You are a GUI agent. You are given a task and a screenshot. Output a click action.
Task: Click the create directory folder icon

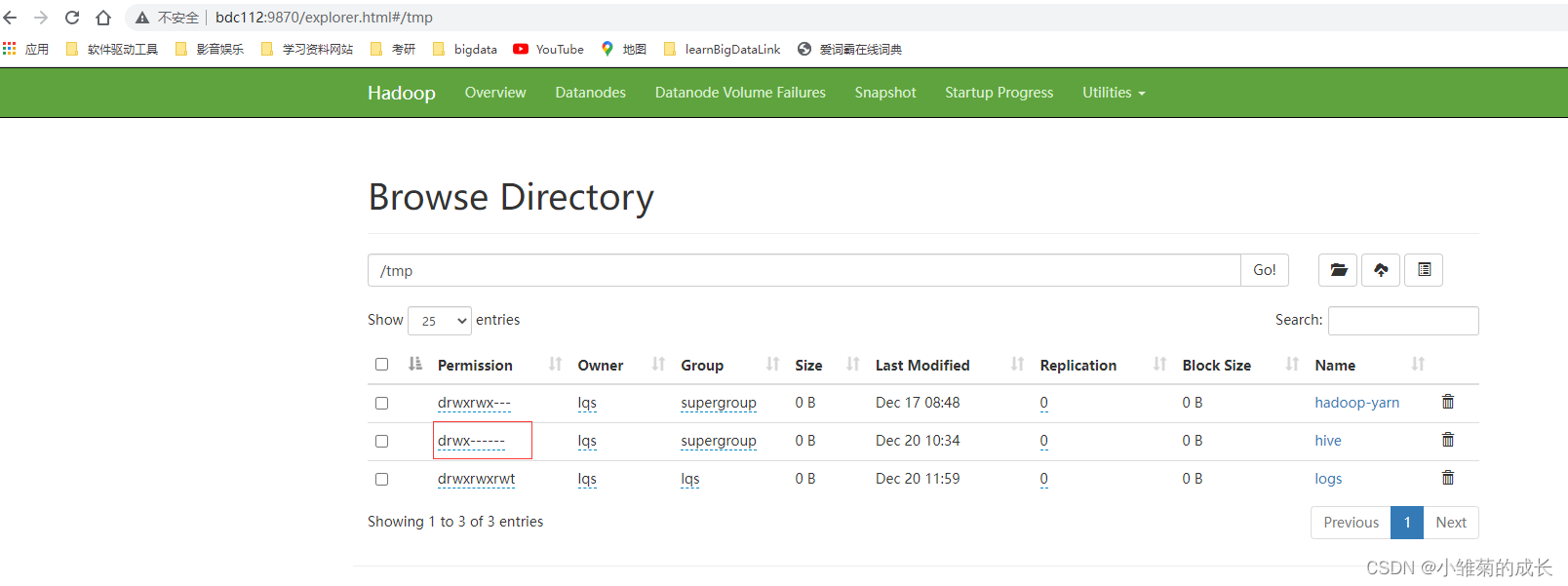1338,270
